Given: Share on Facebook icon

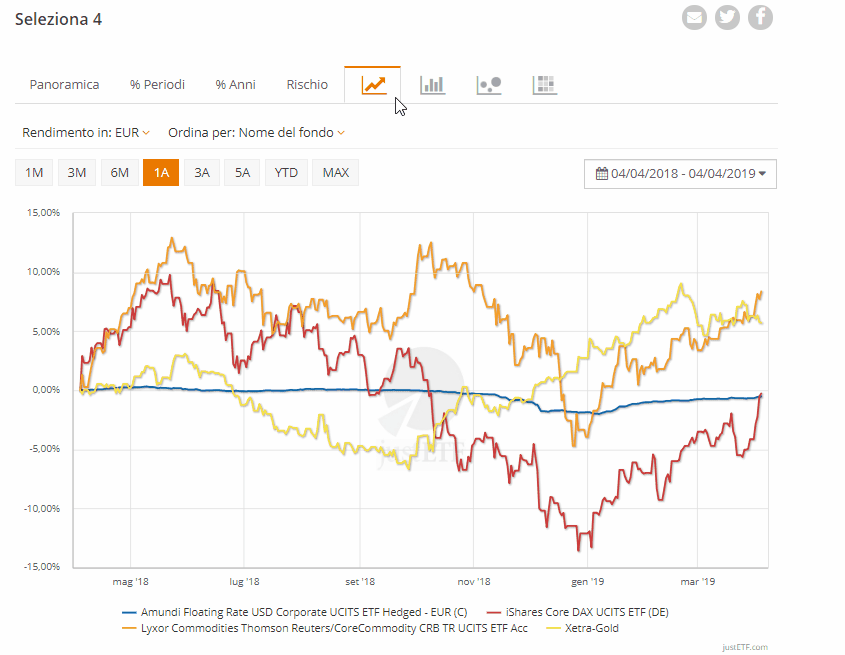Looking at the screenshot, I should [x=761, y=17].
